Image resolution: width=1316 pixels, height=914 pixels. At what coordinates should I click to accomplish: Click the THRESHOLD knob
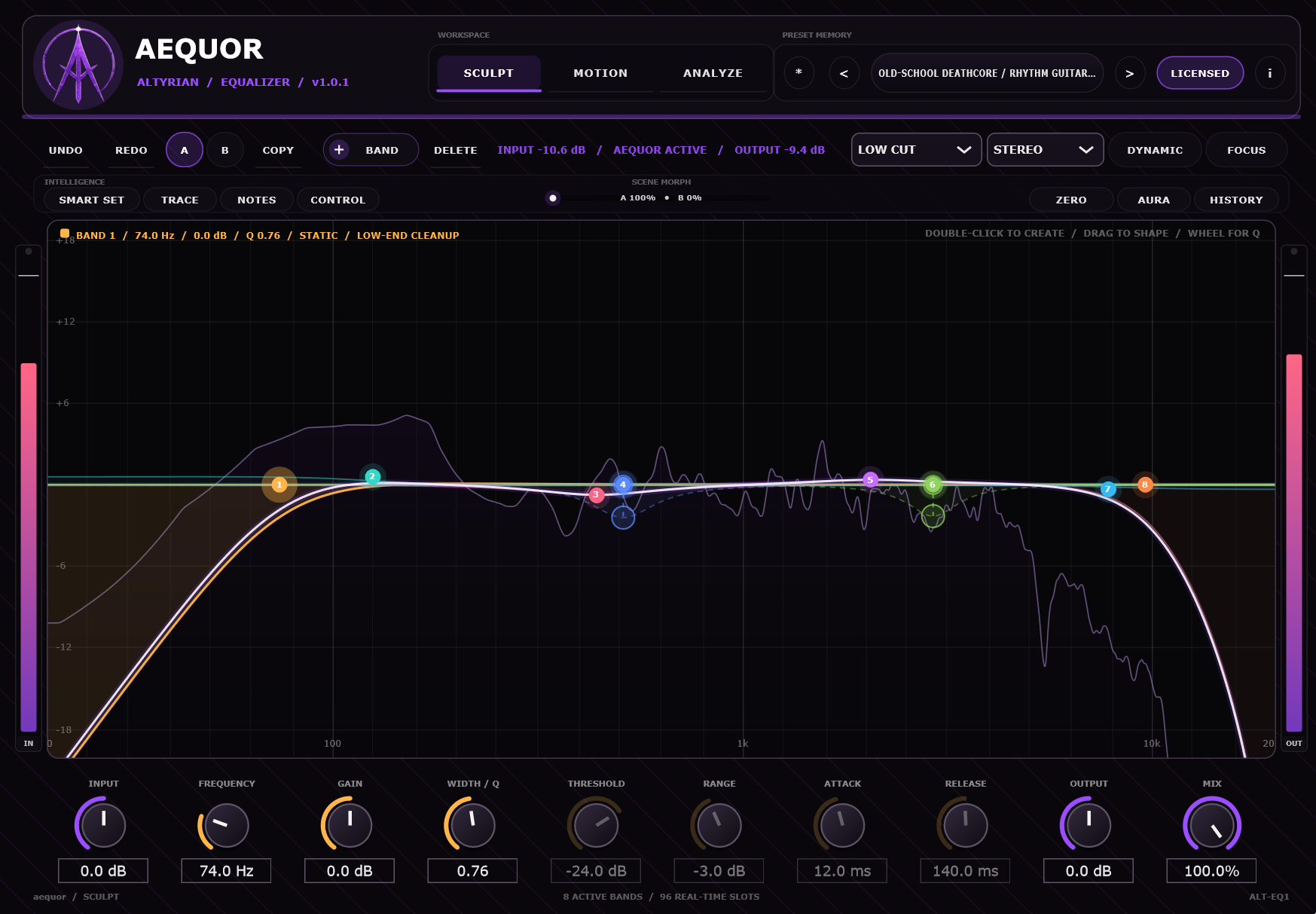(x=596, y=825)
